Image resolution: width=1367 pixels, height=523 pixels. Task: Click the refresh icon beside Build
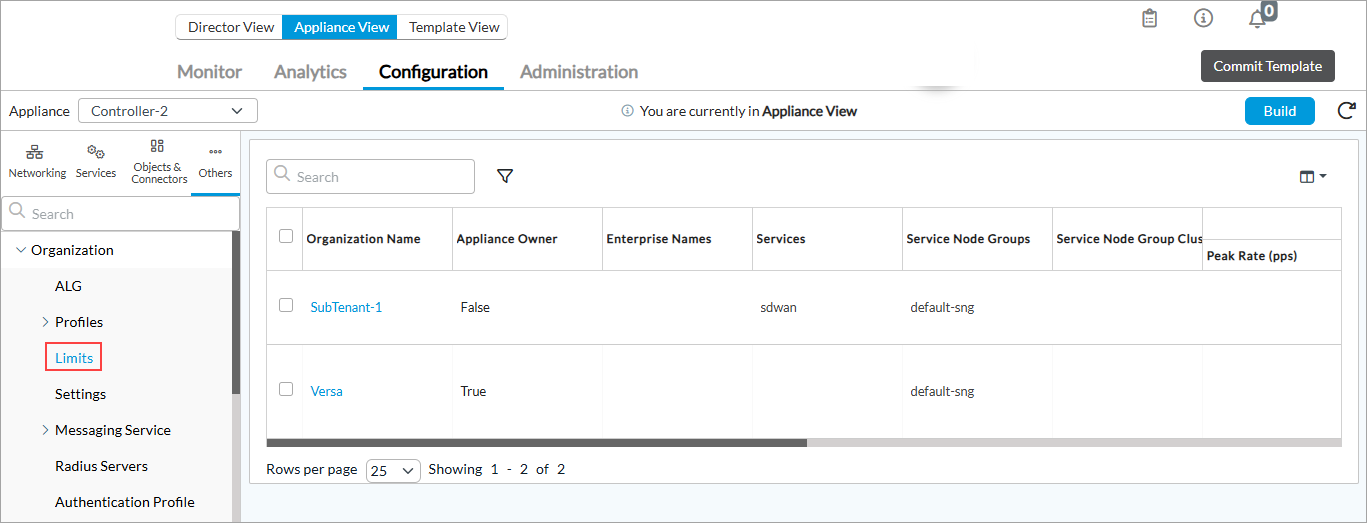(1346, 111)
